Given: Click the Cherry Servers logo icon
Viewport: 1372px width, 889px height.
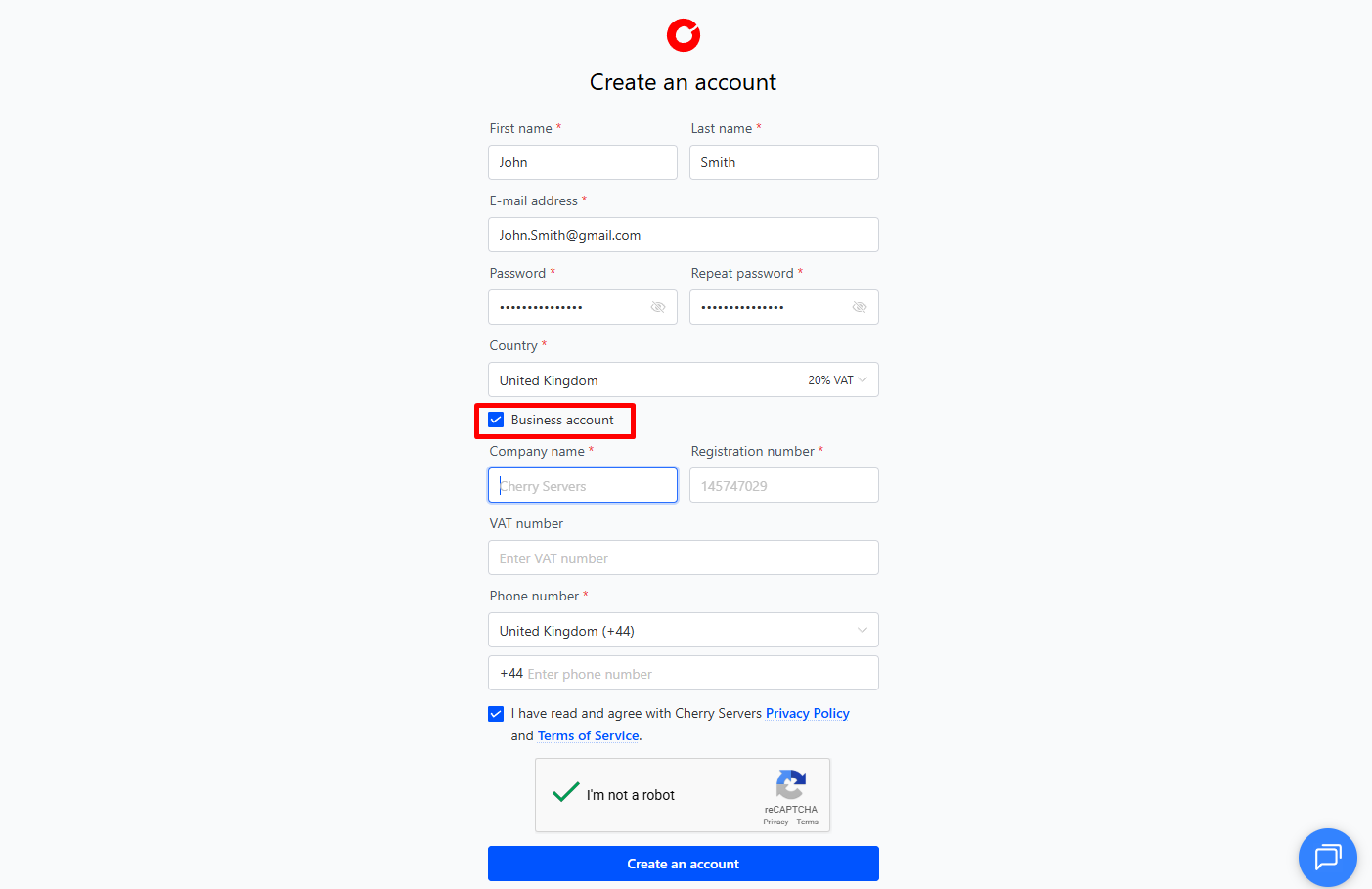Looking at the screenshot, I should click(x=684, y=35).
